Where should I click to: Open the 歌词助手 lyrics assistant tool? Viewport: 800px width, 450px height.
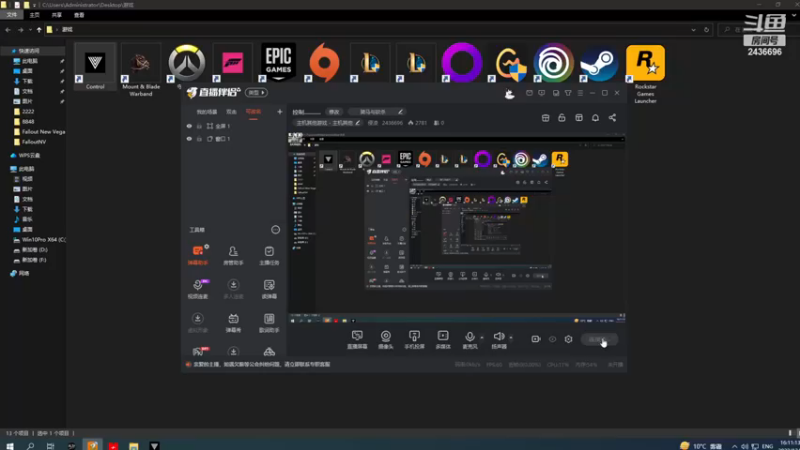269,322
